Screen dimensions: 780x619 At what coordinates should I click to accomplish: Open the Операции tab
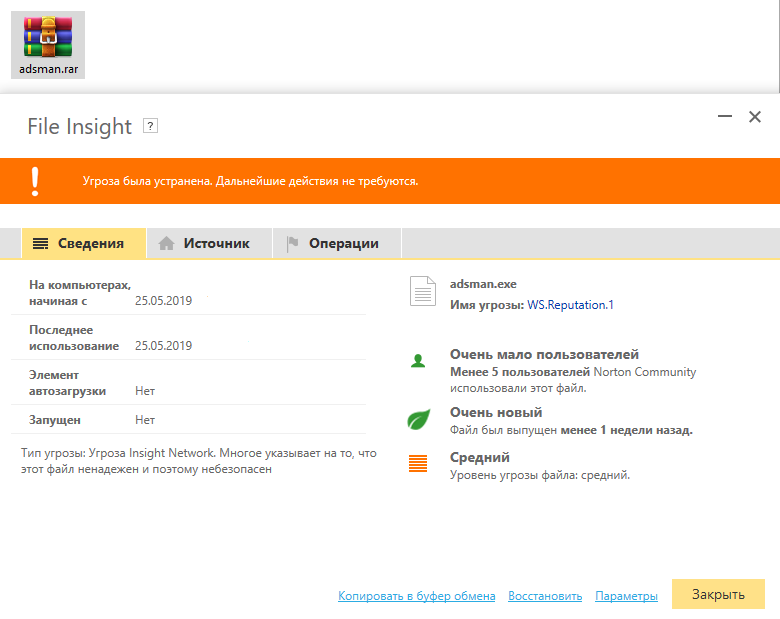(x=337, y=243)
